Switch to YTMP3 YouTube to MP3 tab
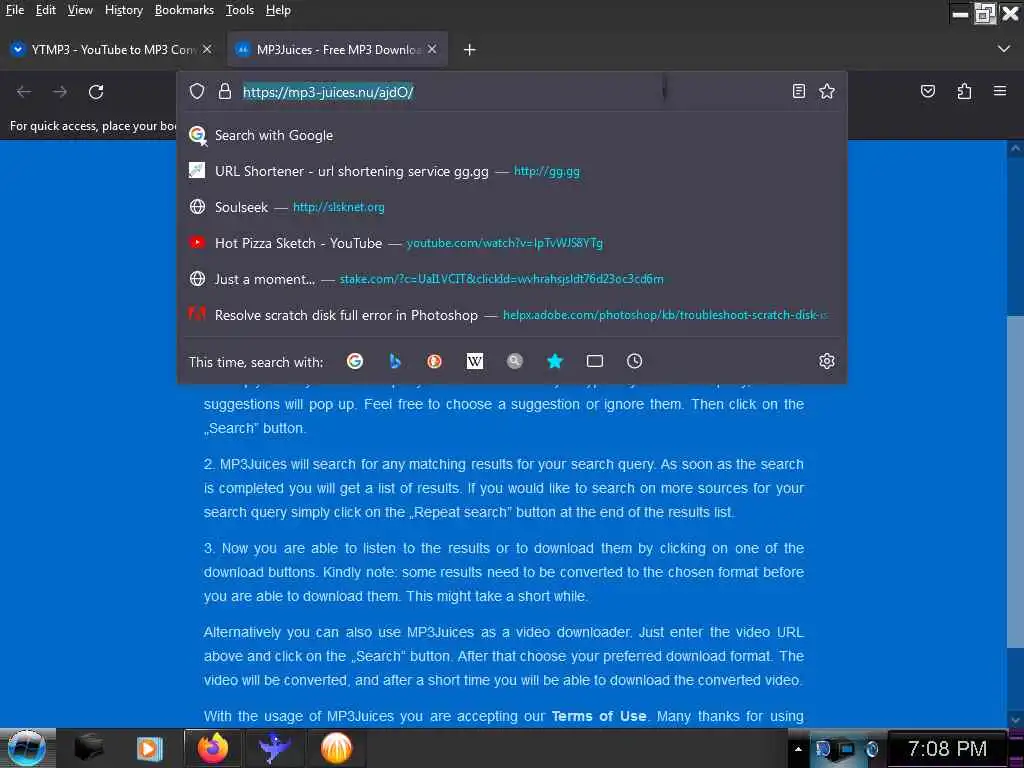 (112, 50)
